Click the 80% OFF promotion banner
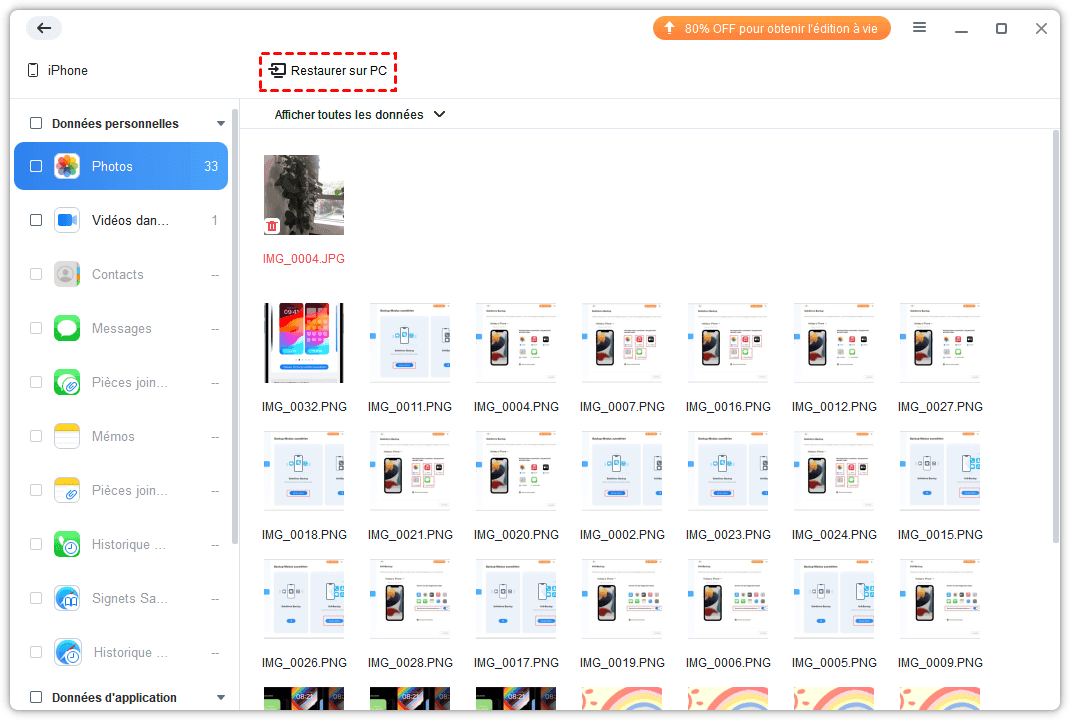 click(771, 28)
